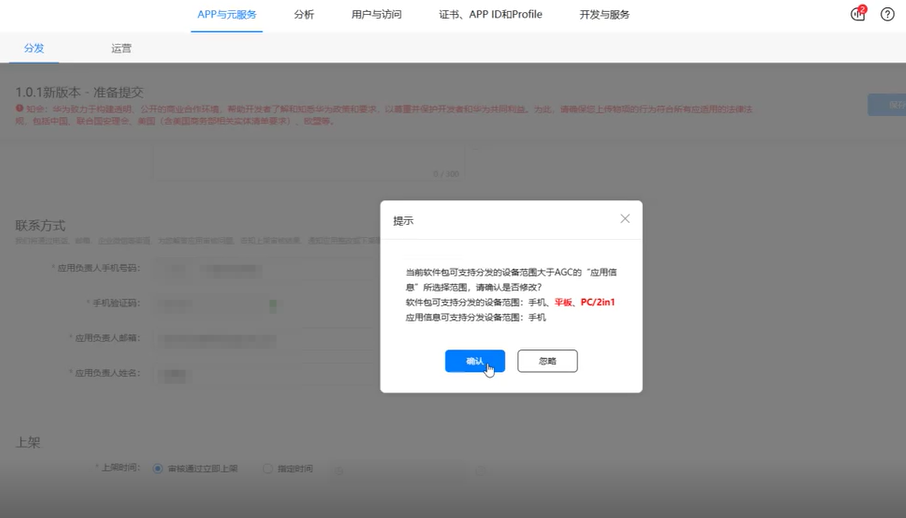This screenshot has height=518, width=906.
Task: Click the 忽略 button
Action: click(547, 361)
